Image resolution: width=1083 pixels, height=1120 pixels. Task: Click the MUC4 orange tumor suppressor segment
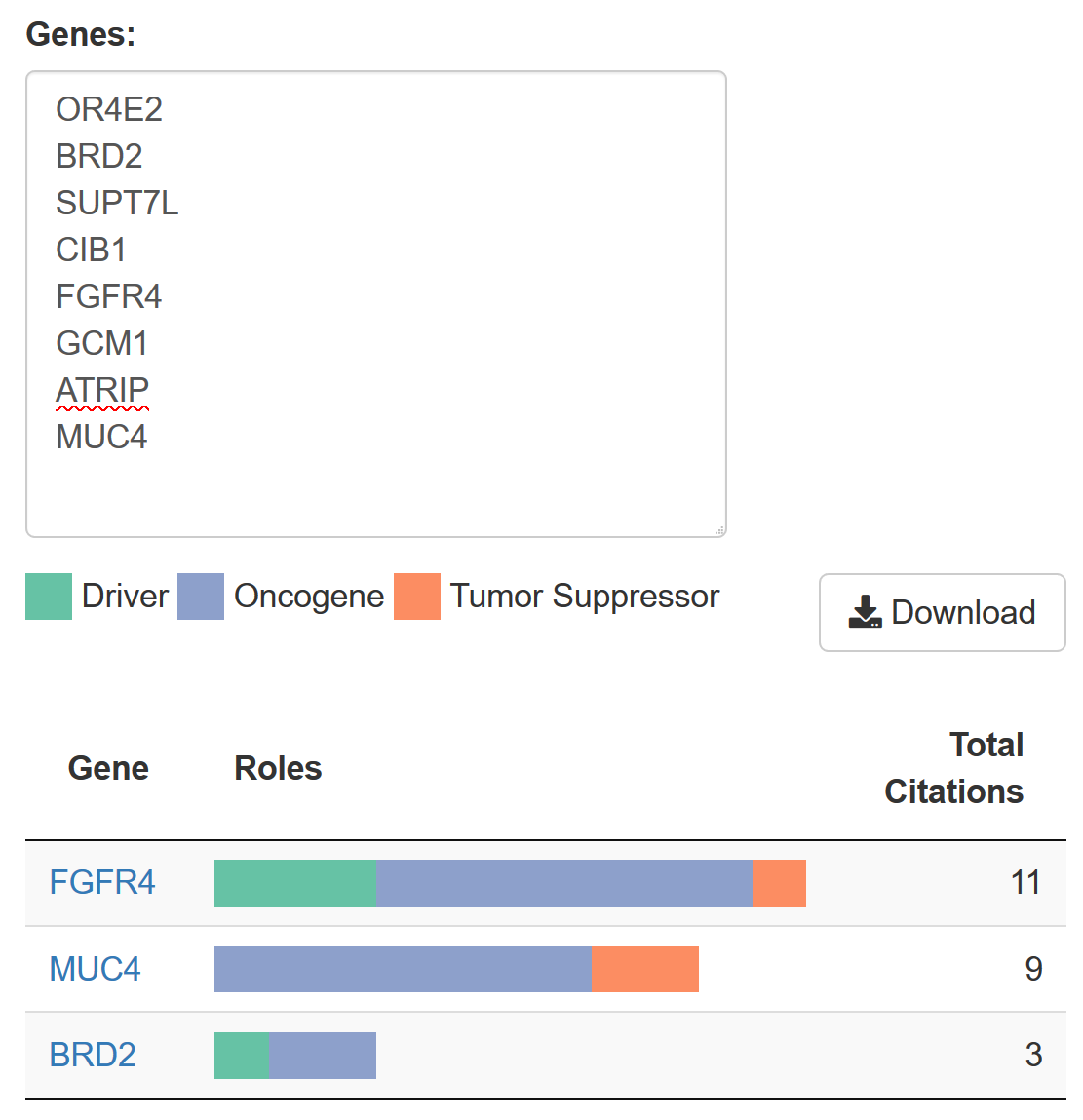point(645,969)
